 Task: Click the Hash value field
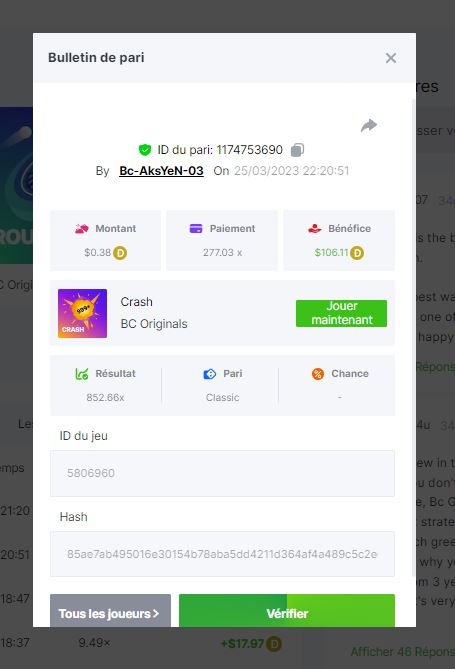click(x=222, y=554)
